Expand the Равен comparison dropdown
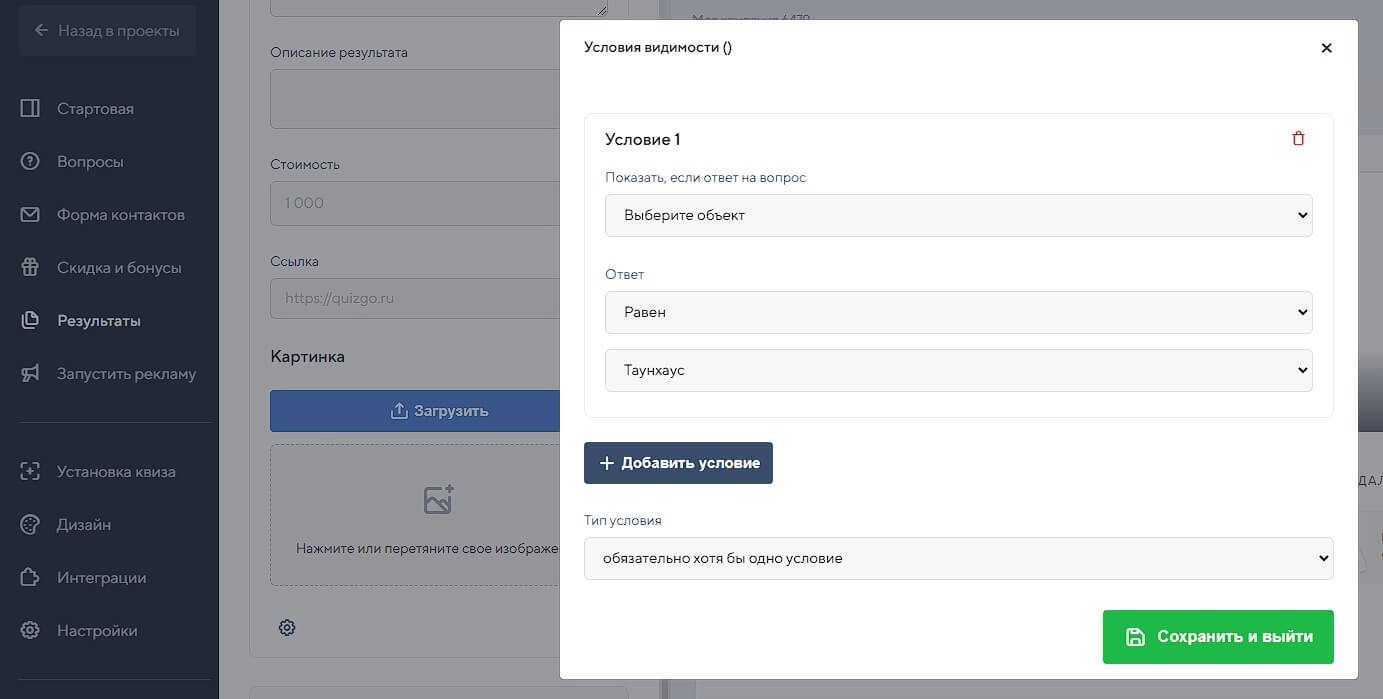1383x699 pixels. point(957,312)
